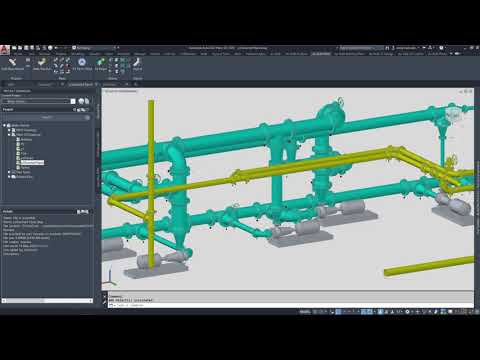
Task: Click the first round icon beside the project dropdown
Action: coord(81,101)
